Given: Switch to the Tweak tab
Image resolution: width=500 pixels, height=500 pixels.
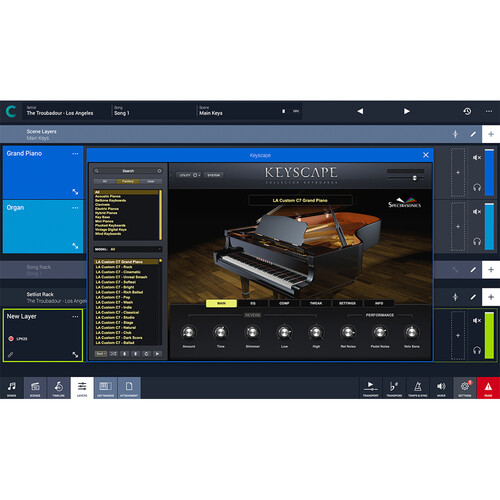Looking at the screenshot, I should [x=316, y=303].
